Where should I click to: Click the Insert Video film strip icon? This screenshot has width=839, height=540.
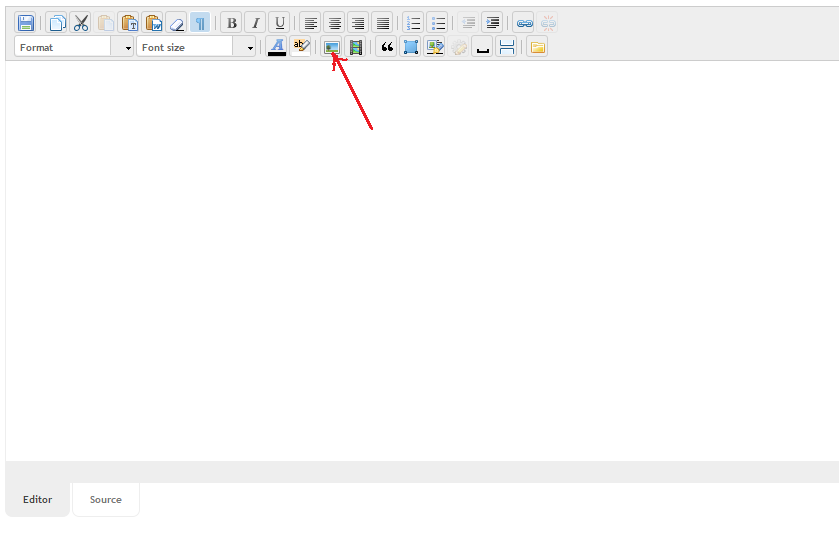coord(356,47)
